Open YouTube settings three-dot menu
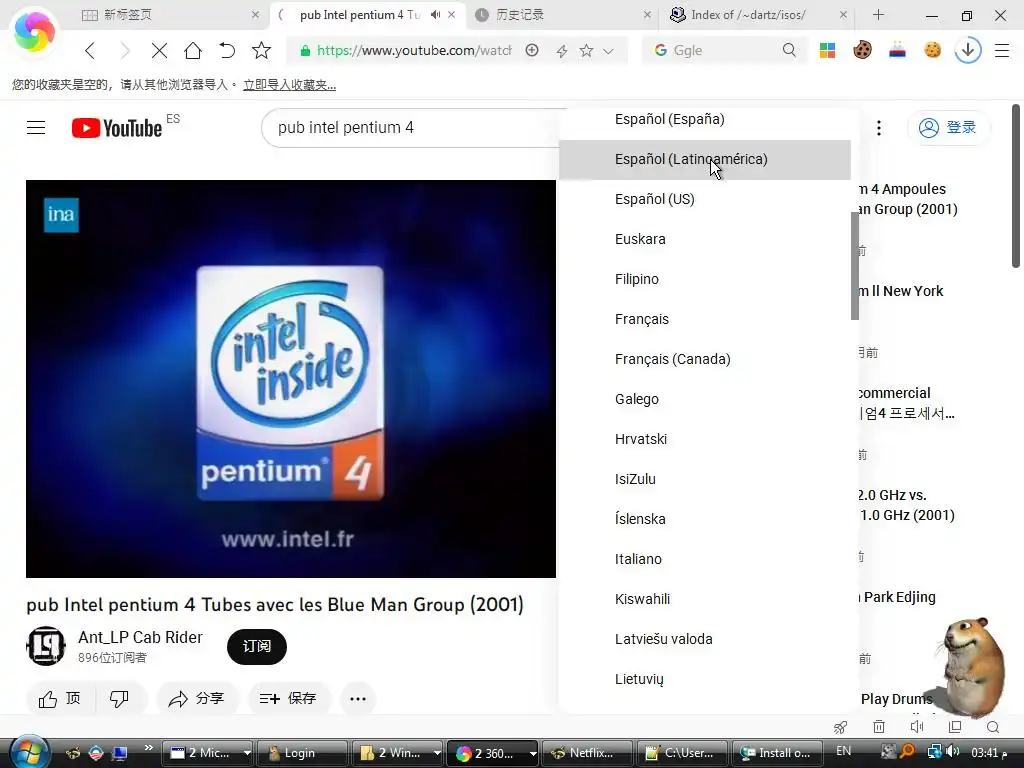The height and width of the screenshot is (768, 1024). (x=879, y=127)
